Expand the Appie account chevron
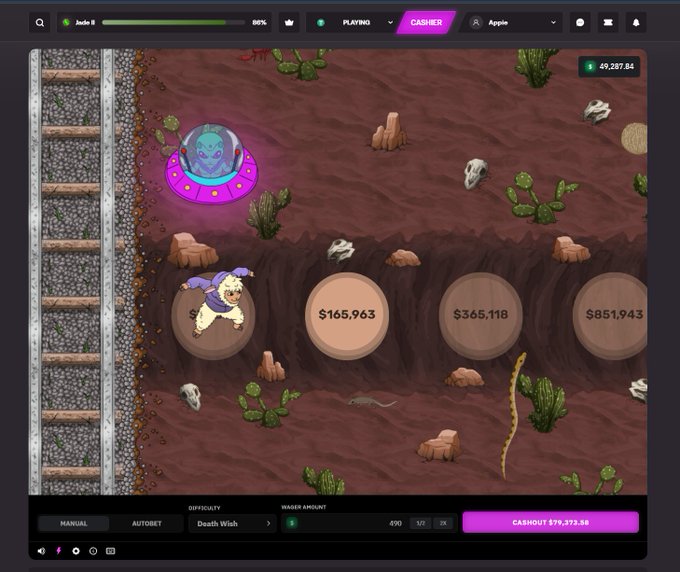Image resolution: width=680 pixels, height=572 pixels. click(553, 23)
